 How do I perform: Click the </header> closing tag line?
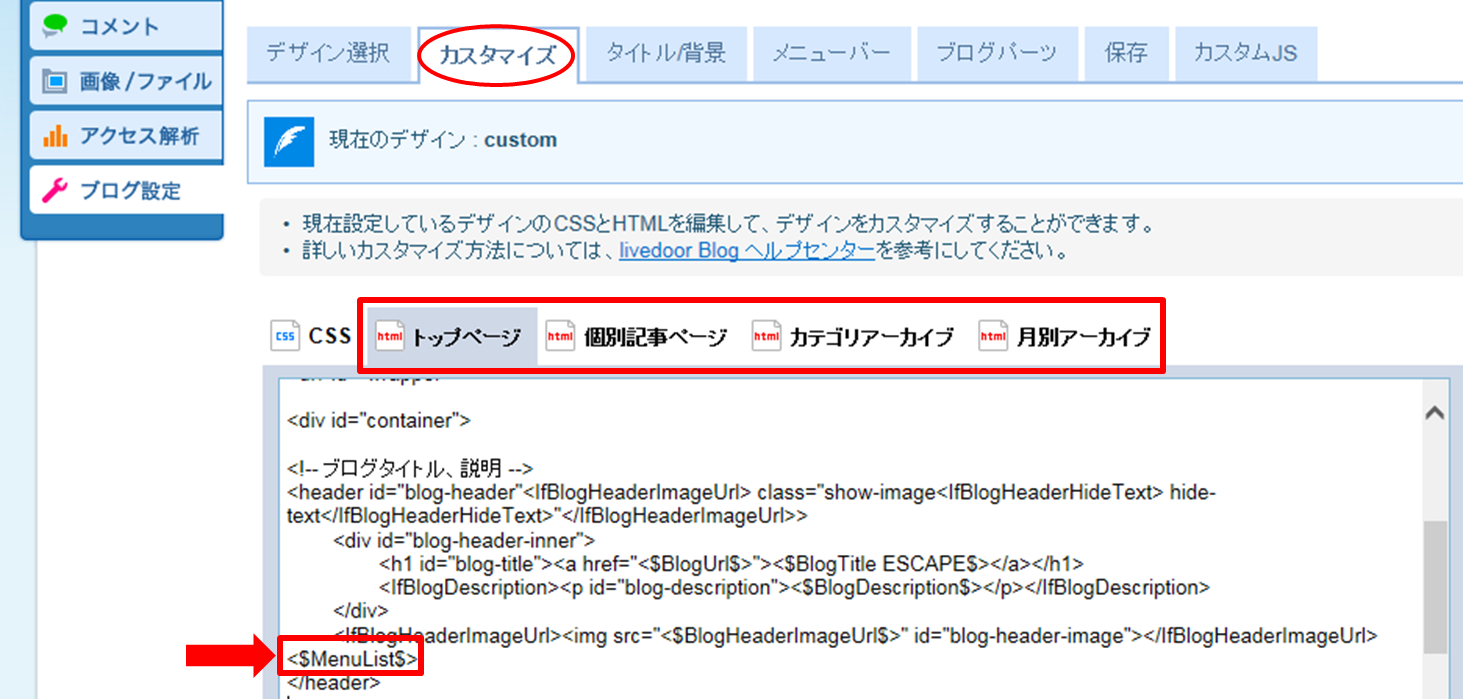coord(334,683)
